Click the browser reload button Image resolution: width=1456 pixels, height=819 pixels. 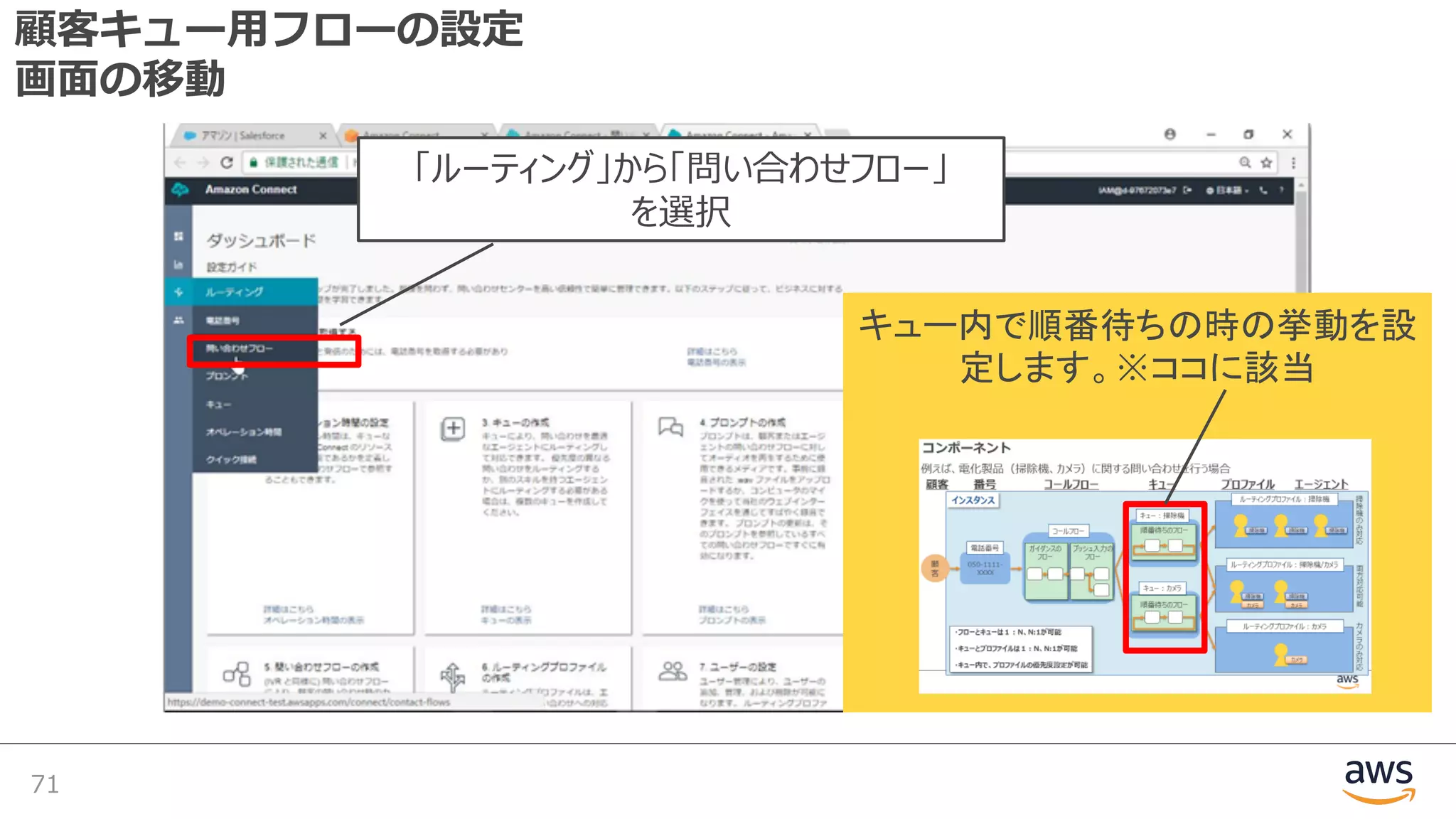(x=227, y=162)
